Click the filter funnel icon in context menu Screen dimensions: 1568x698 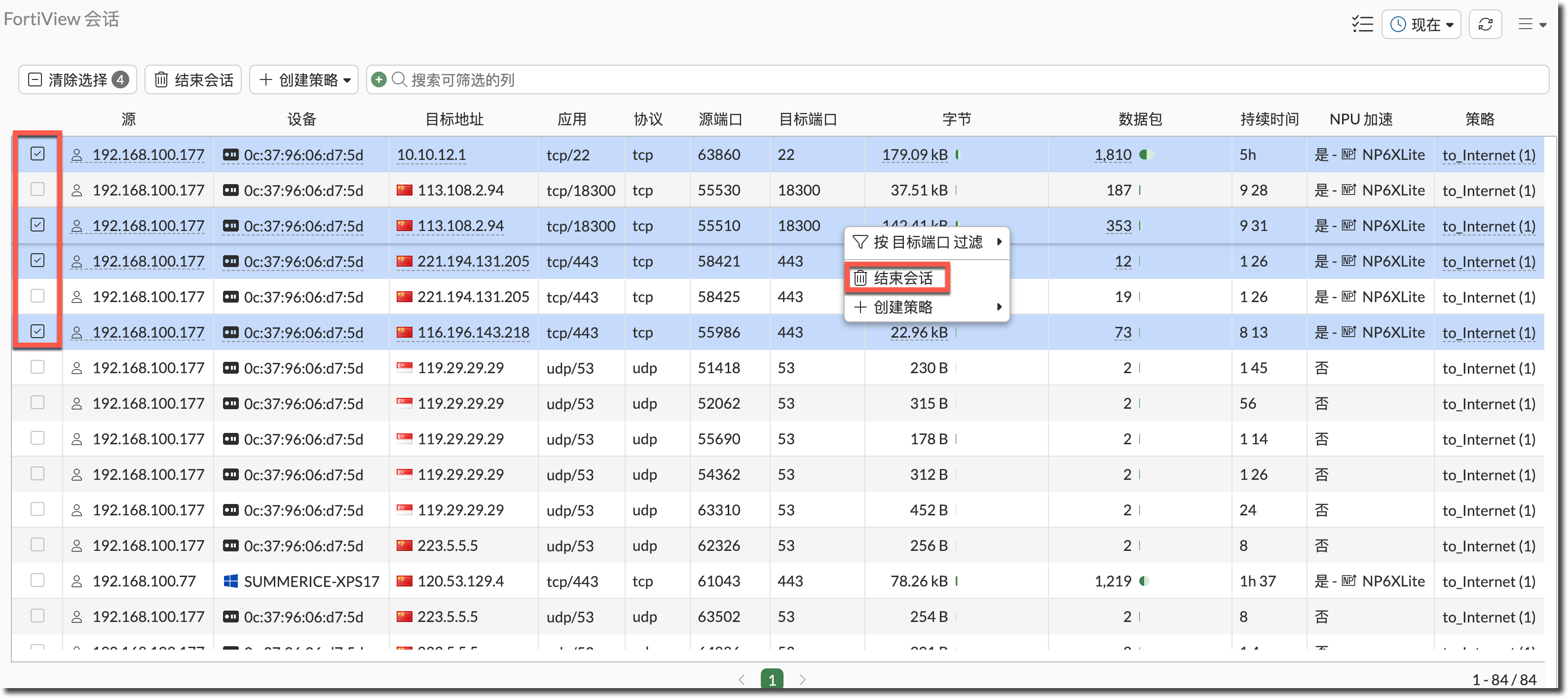pos(859,242)
